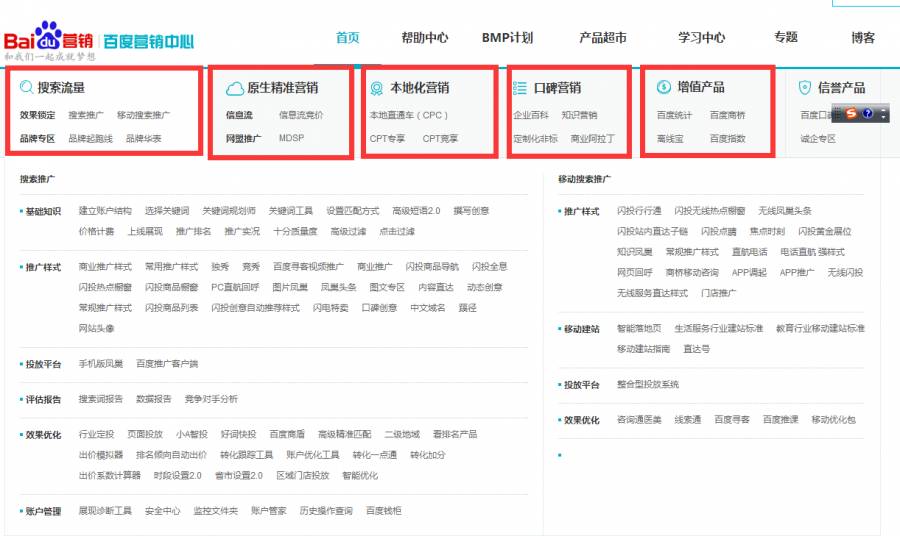Open 百度推广客户端 under 投放平台

[x=167, y=363]
